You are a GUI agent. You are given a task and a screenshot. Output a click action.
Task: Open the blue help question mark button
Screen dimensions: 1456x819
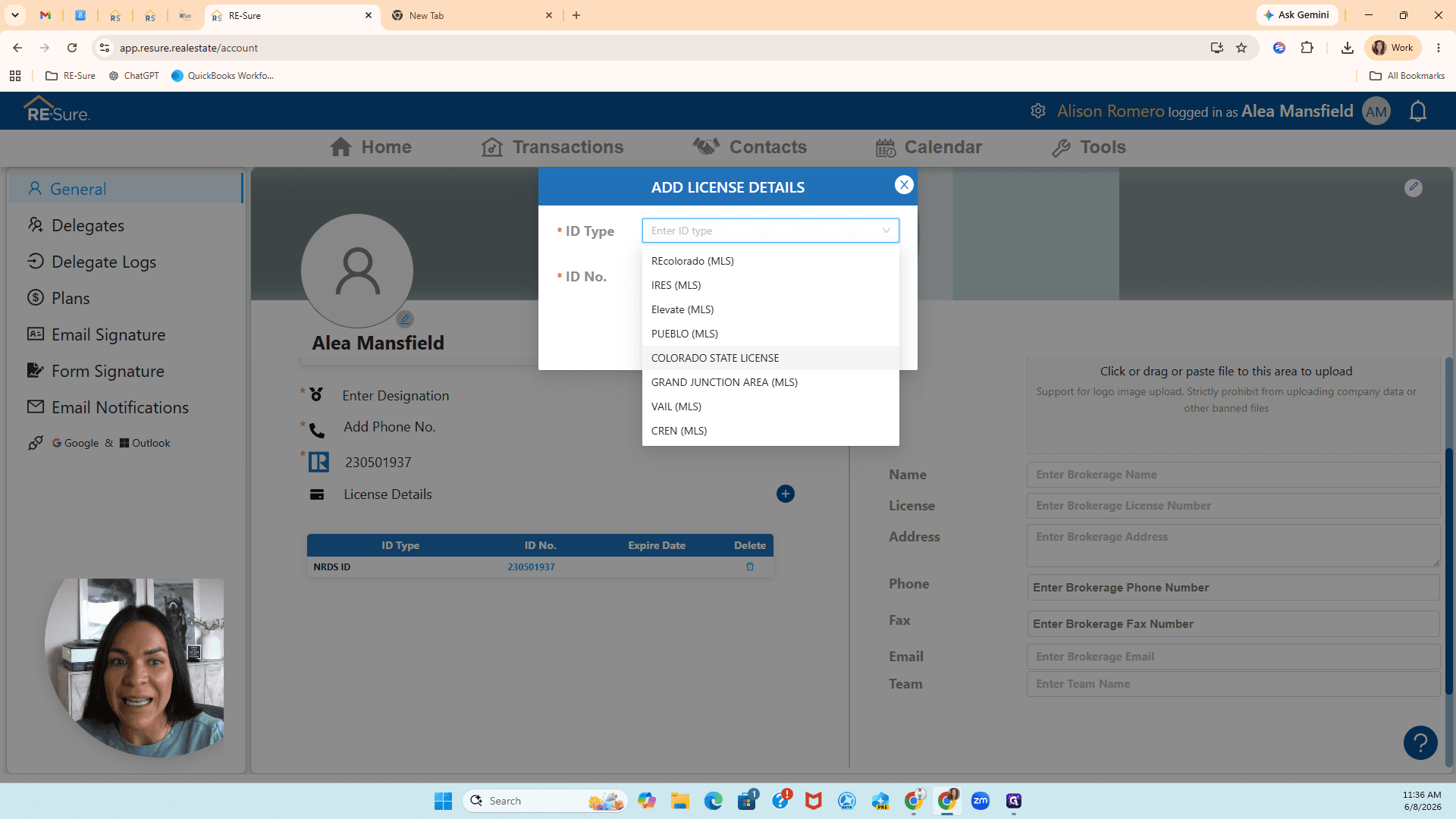pos(1420,743)
